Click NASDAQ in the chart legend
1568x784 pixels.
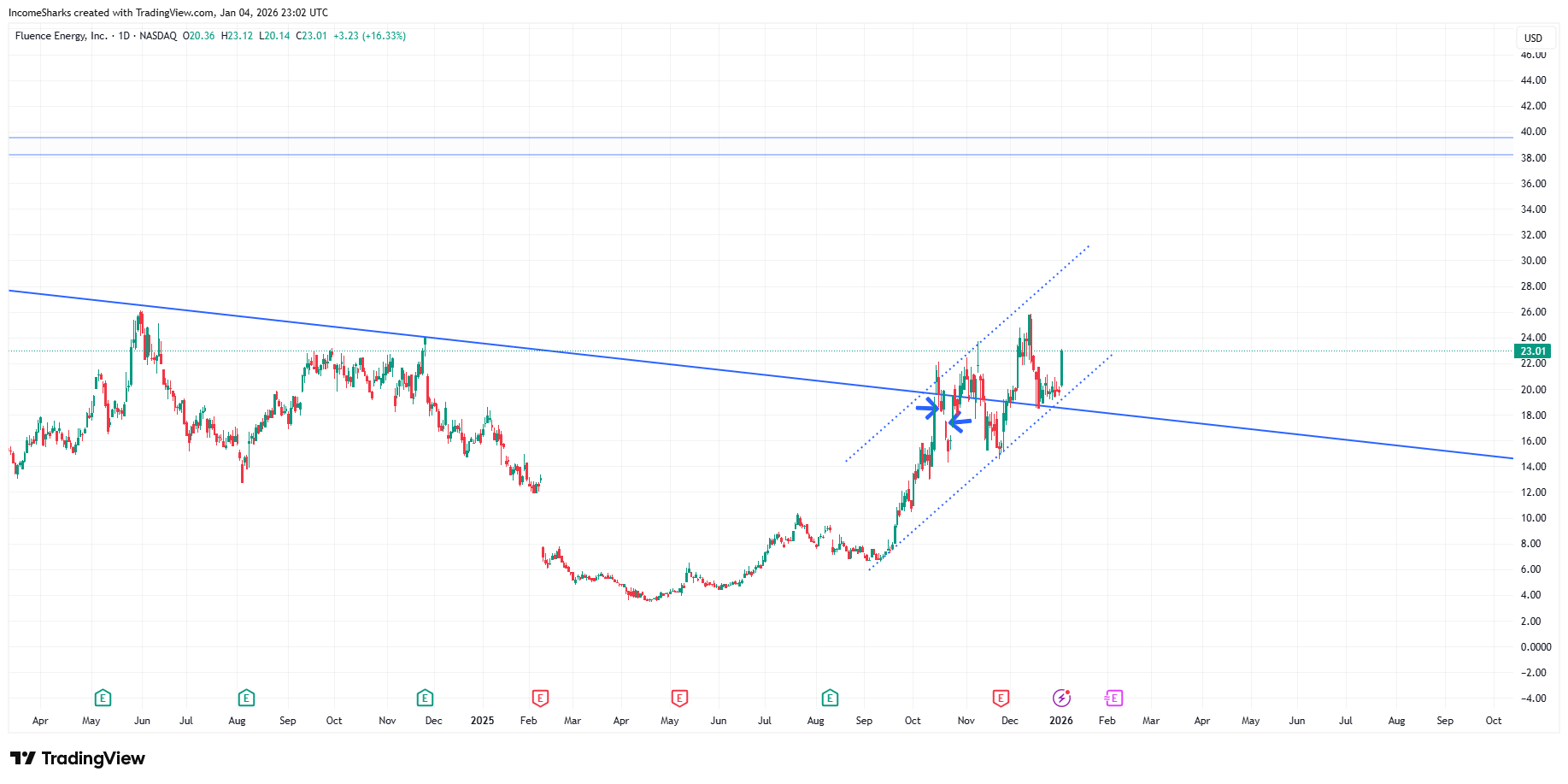tap(158, 36)
